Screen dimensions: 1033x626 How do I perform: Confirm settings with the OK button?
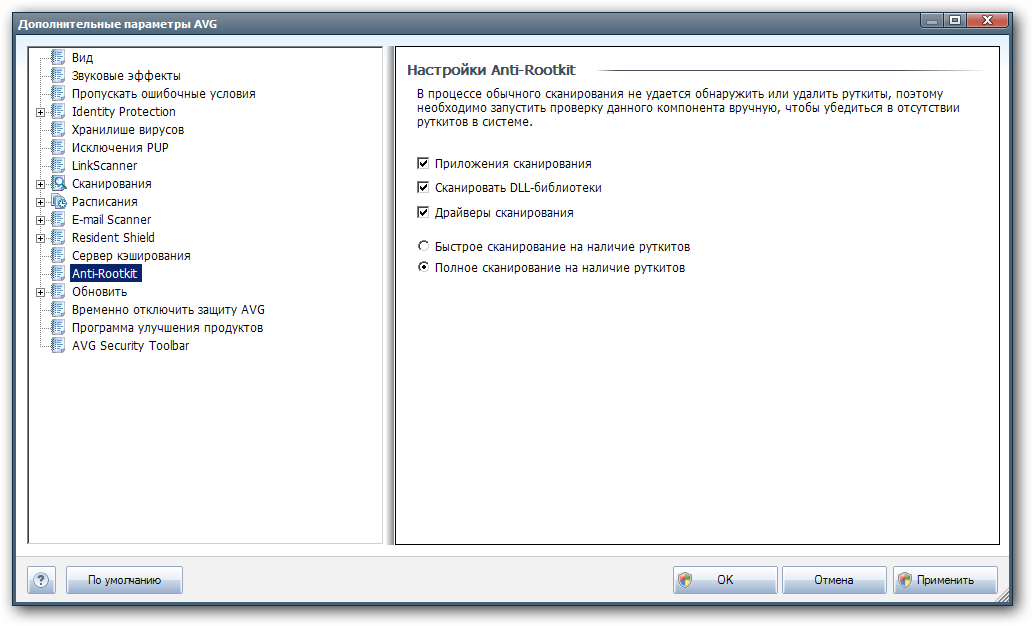pyautogui.click(x=725, y=580)
